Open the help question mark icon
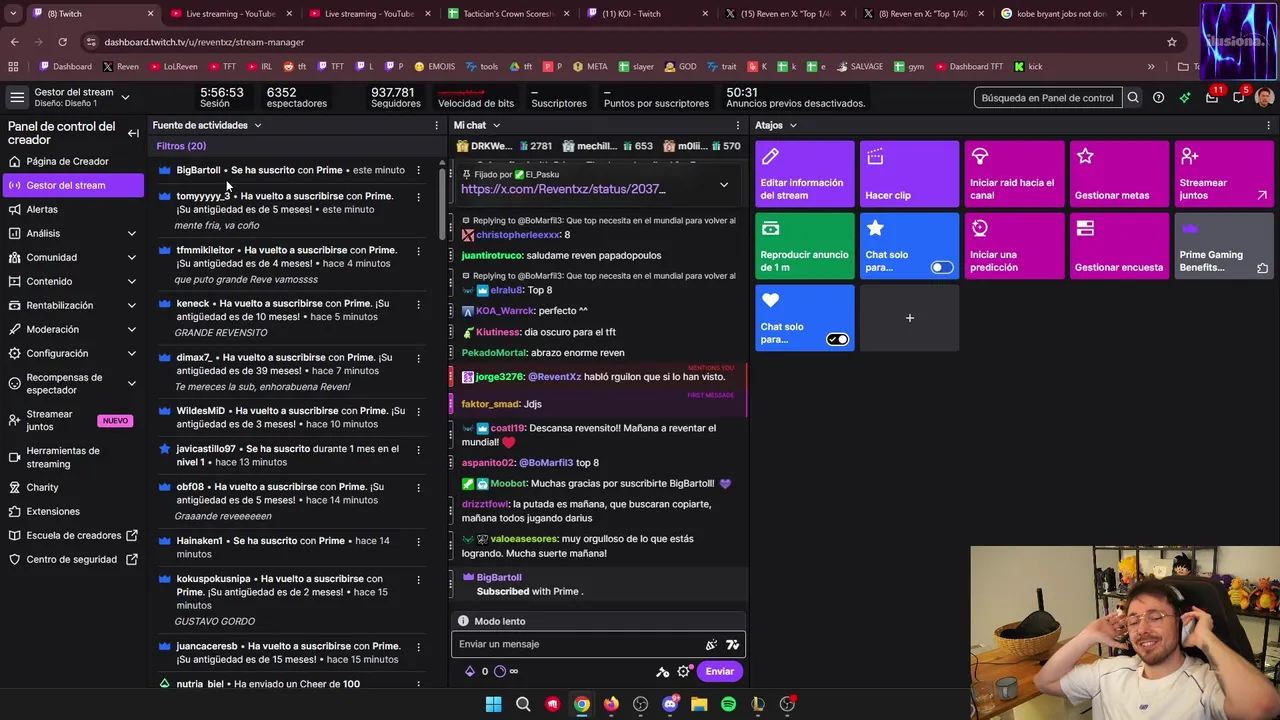1280x720 pixels. pyautogui.click(x=1158, y=98)
